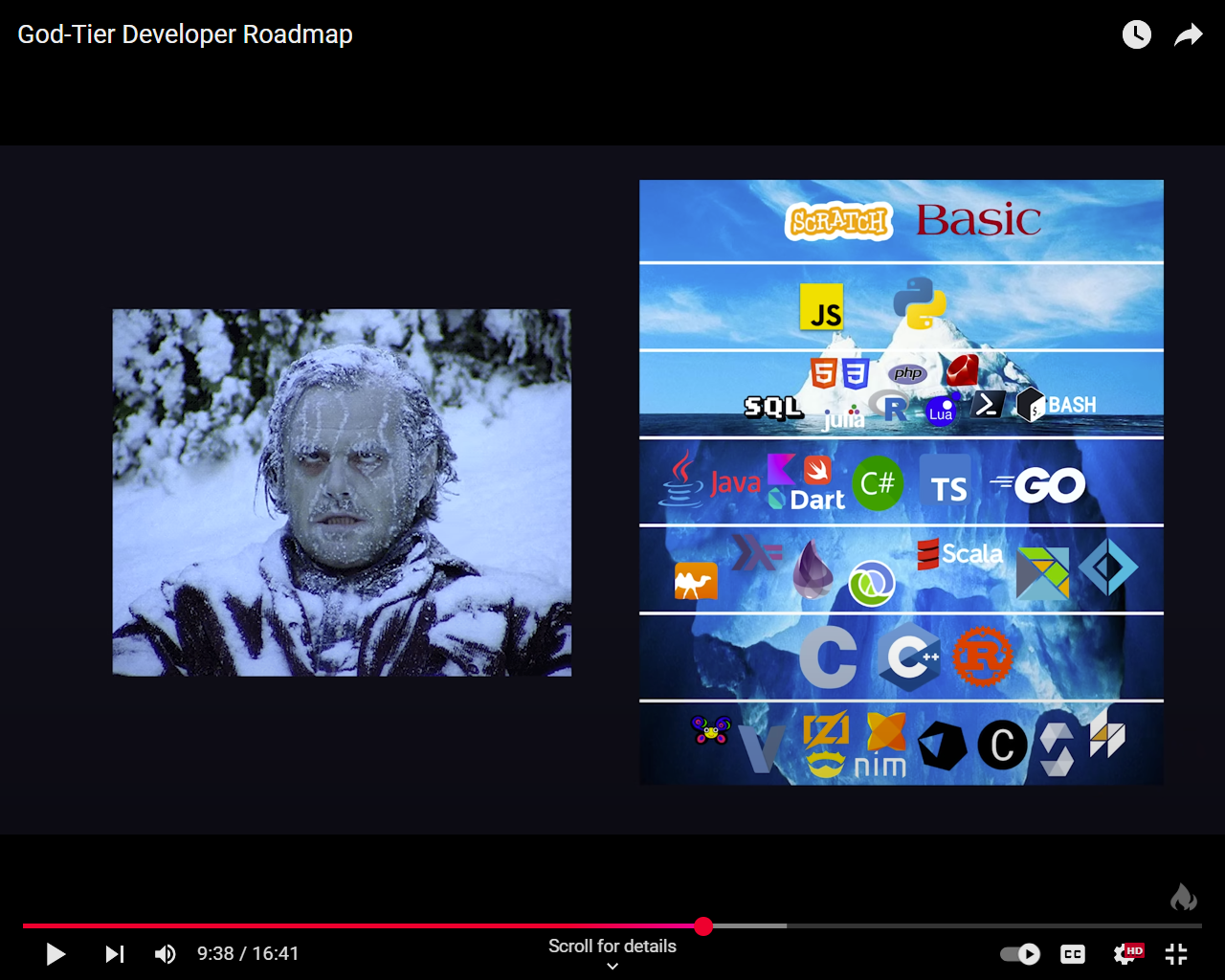This screenshot has width=1225, height=980.
Task: Click the TS TypeScript logo
Action: (946, 480)
